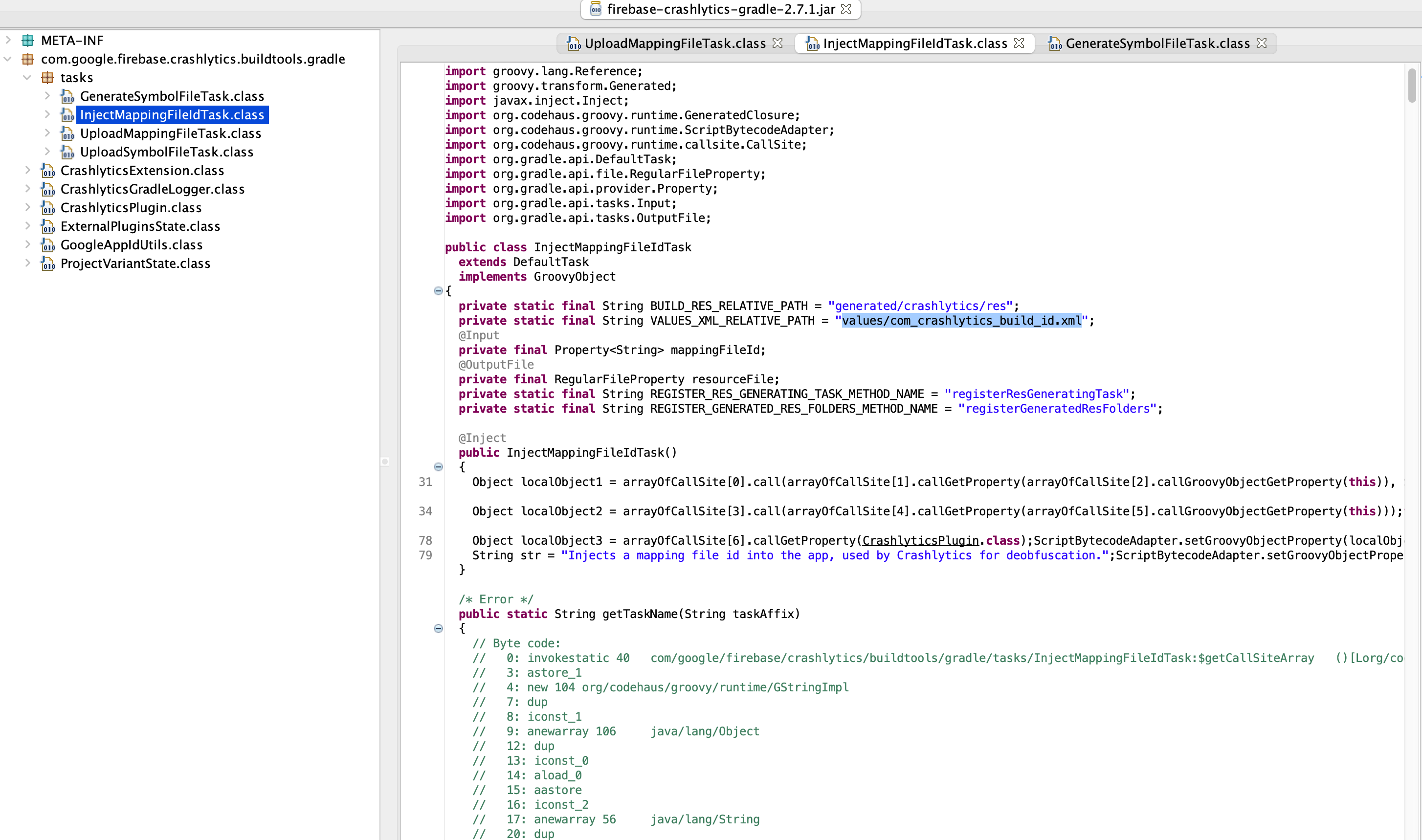
Task: Close the firebase-crashlytics-gradle-2.7.1.jar tab
Action: [x=846, y=9]
